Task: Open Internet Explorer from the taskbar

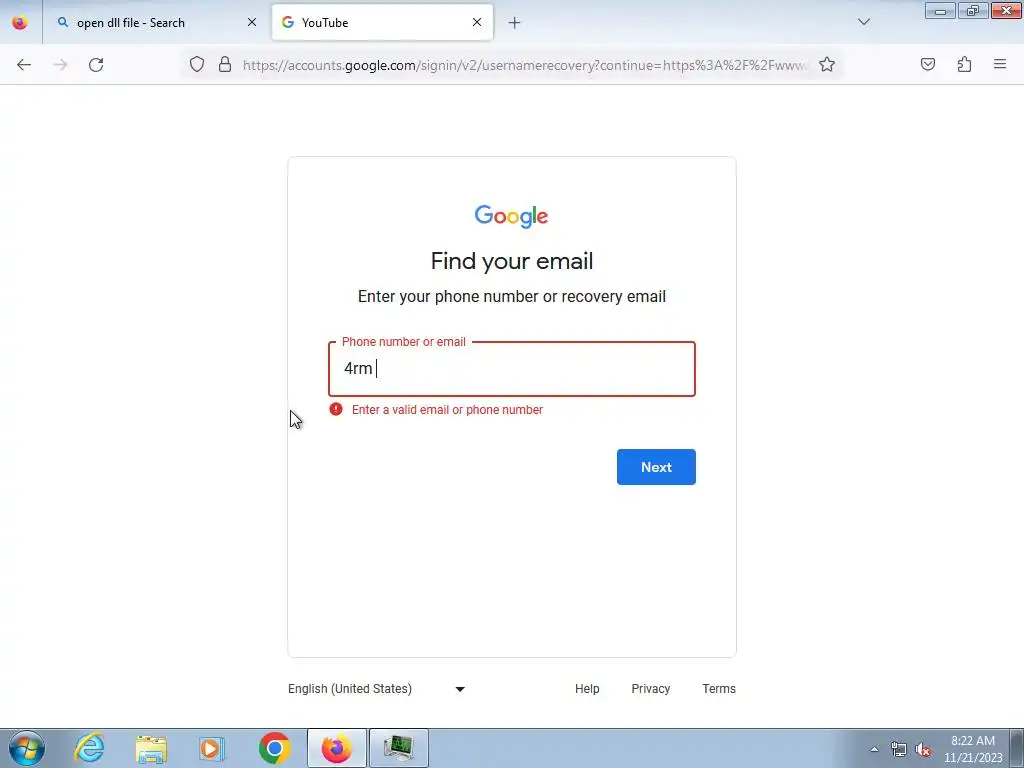Action: click(x=89, y=748)
